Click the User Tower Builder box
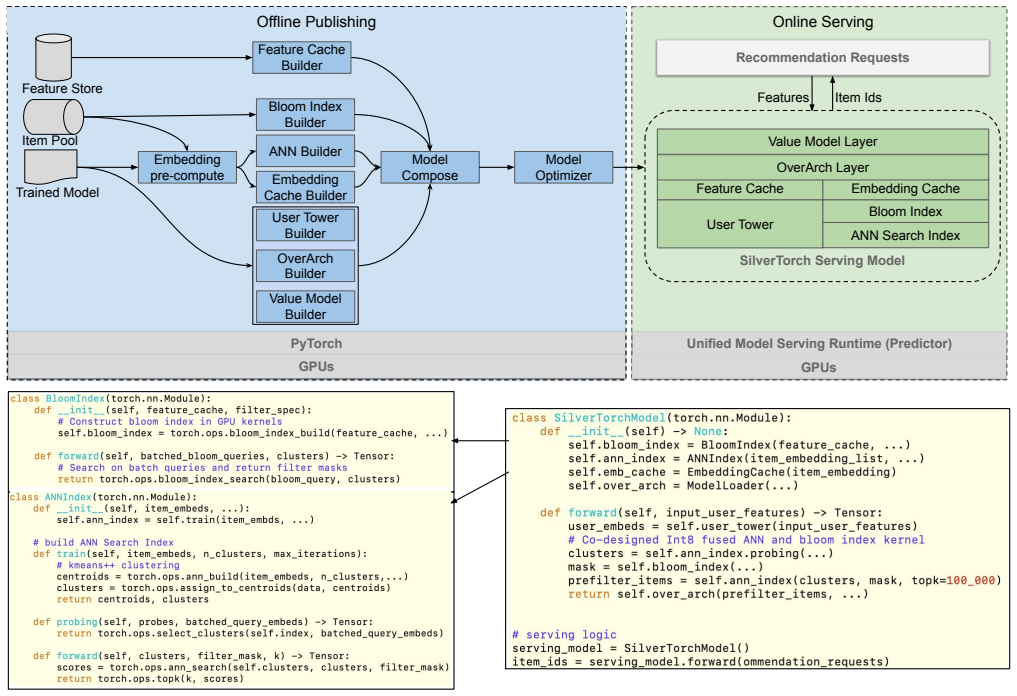Viewport: 1017px width, 696px height. click(x=305, y=225)
